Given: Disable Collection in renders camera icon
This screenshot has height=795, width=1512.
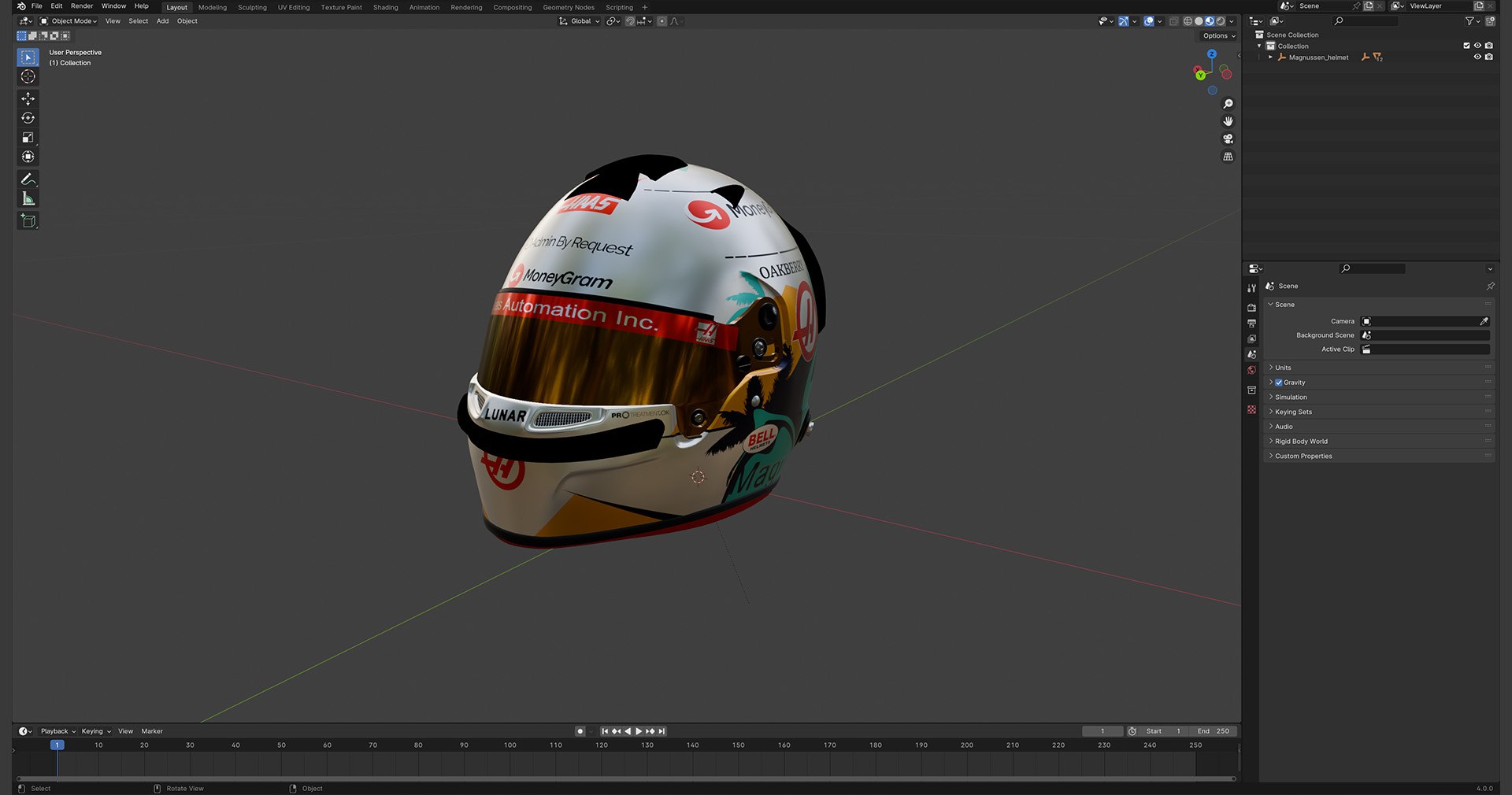Looking at the screenshot, I should (x=1488, y=46).
